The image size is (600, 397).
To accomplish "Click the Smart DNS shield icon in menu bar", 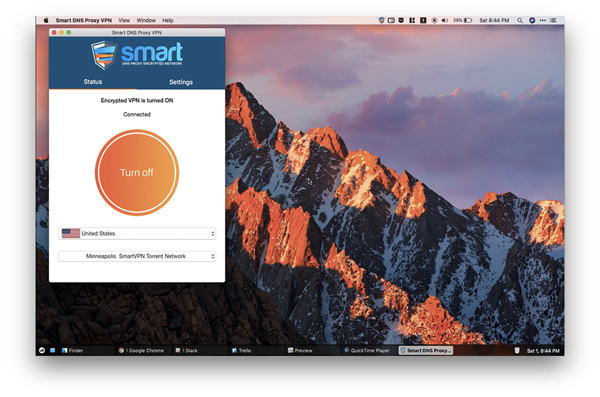I will [x=381, y=20].
